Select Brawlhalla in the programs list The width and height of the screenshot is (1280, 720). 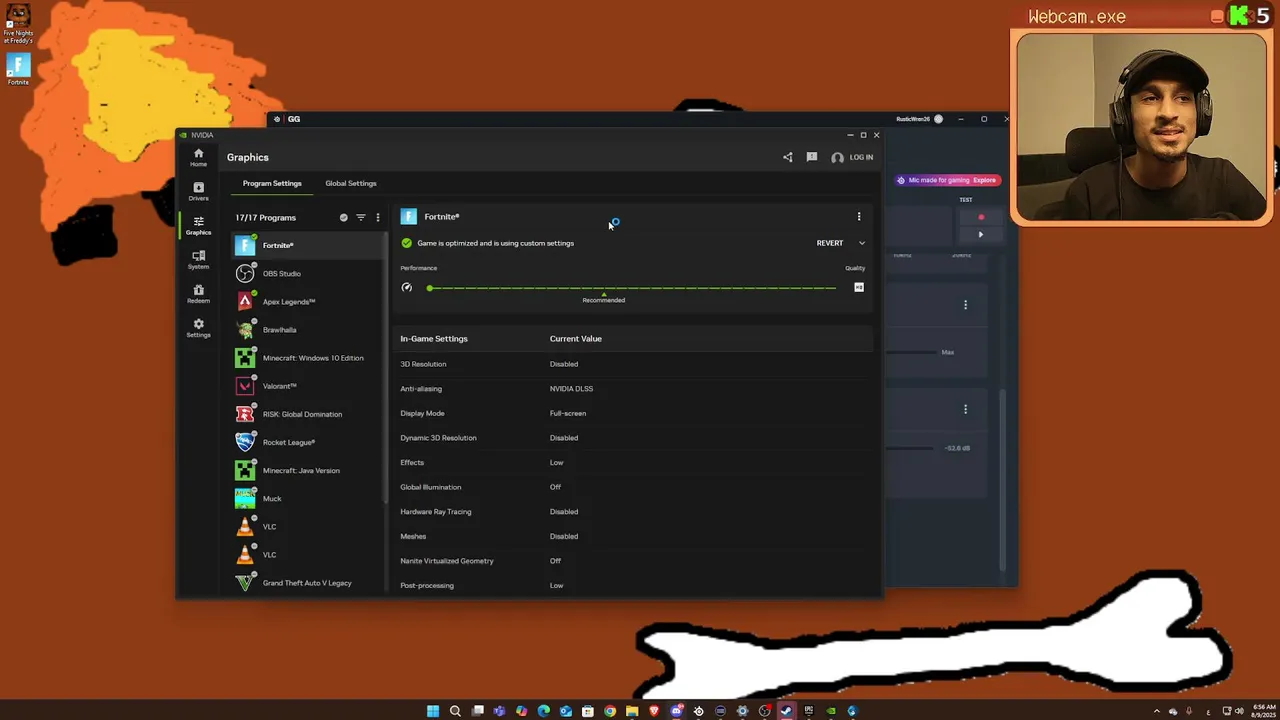309,329
